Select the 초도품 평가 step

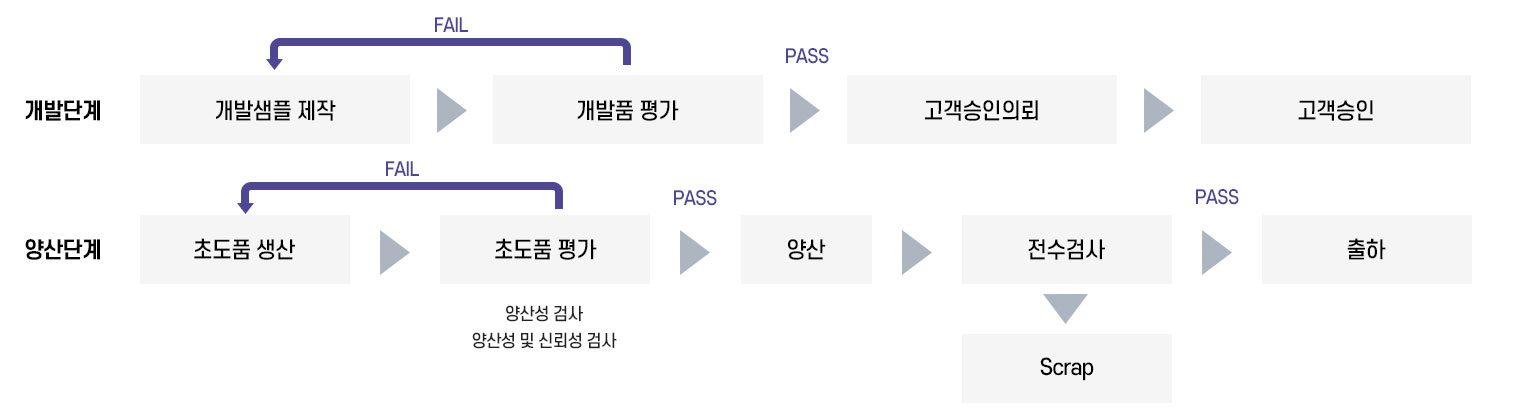[x=545, y=250]
